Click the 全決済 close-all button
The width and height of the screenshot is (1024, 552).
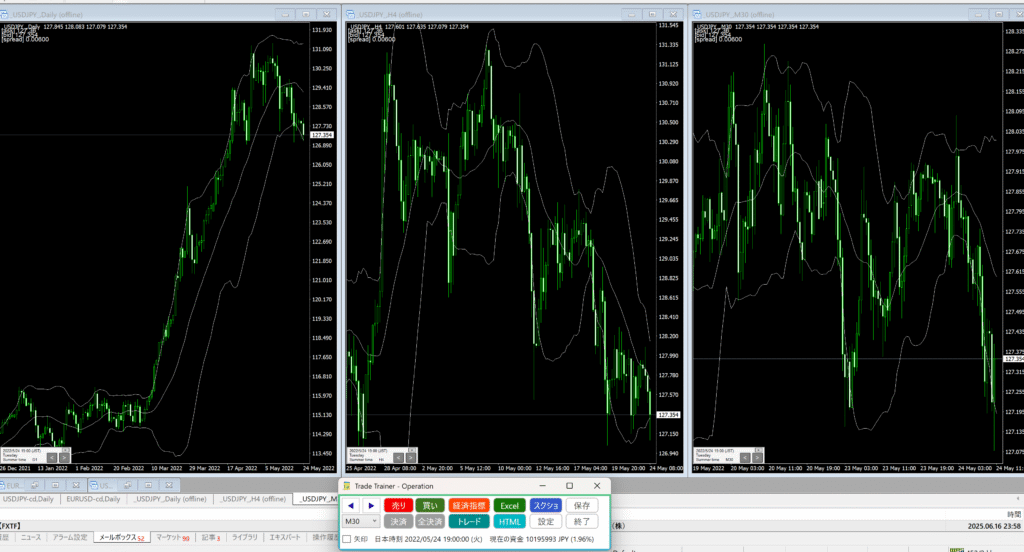click(x=430, y=521)
